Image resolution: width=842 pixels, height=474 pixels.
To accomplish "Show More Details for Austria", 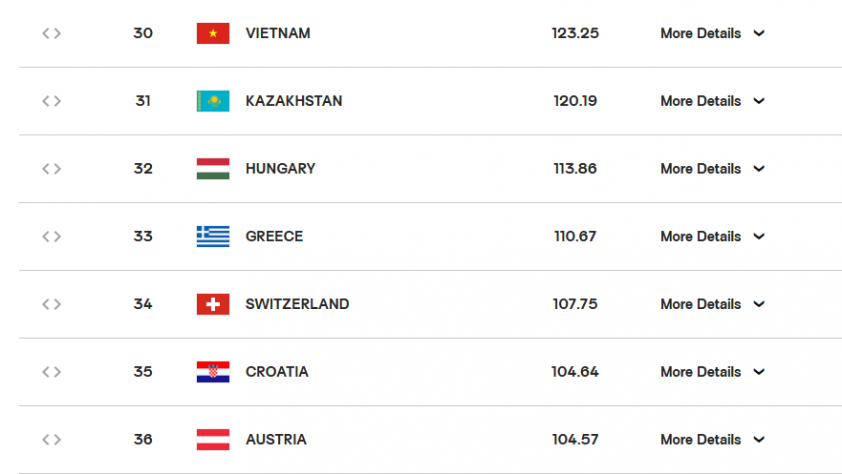I will coord(712,439).
